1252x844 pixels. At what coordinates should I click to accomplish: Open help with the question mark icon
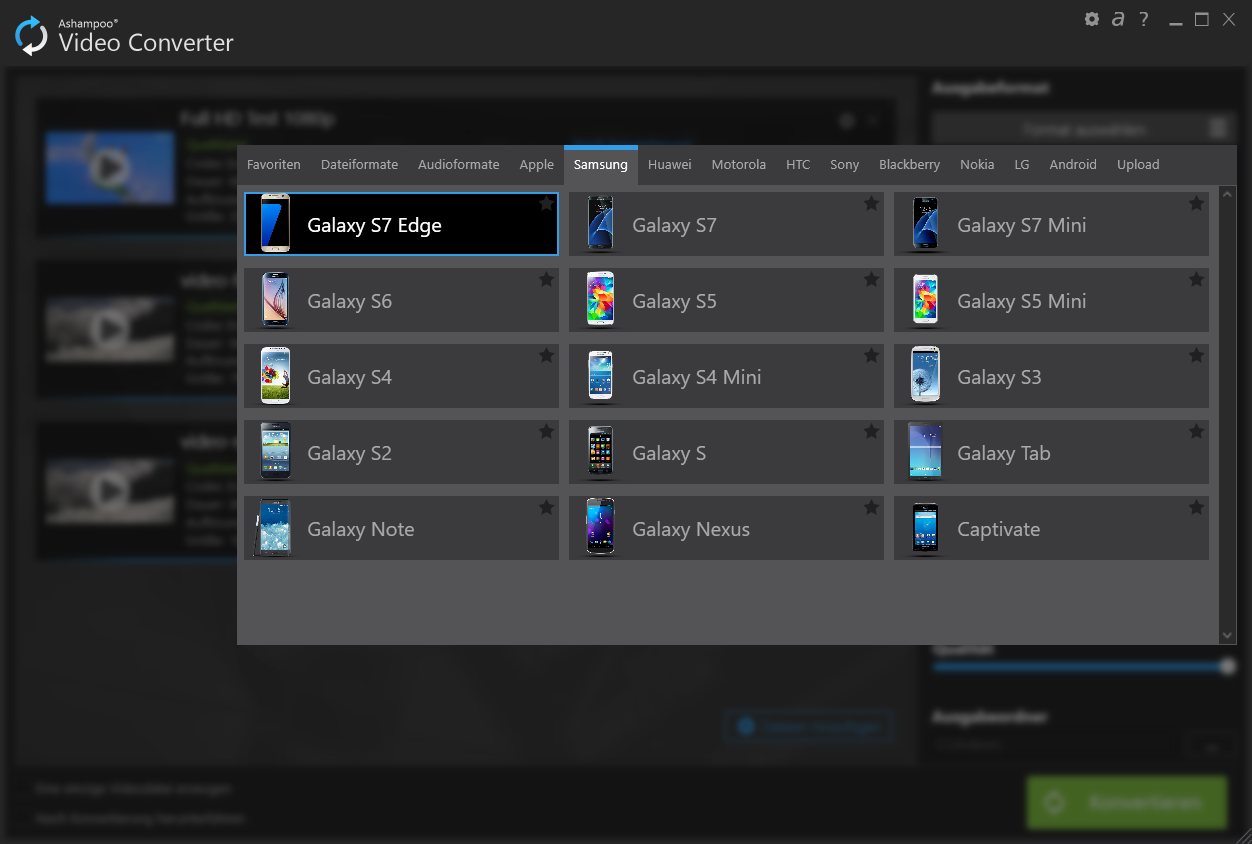1144,19
